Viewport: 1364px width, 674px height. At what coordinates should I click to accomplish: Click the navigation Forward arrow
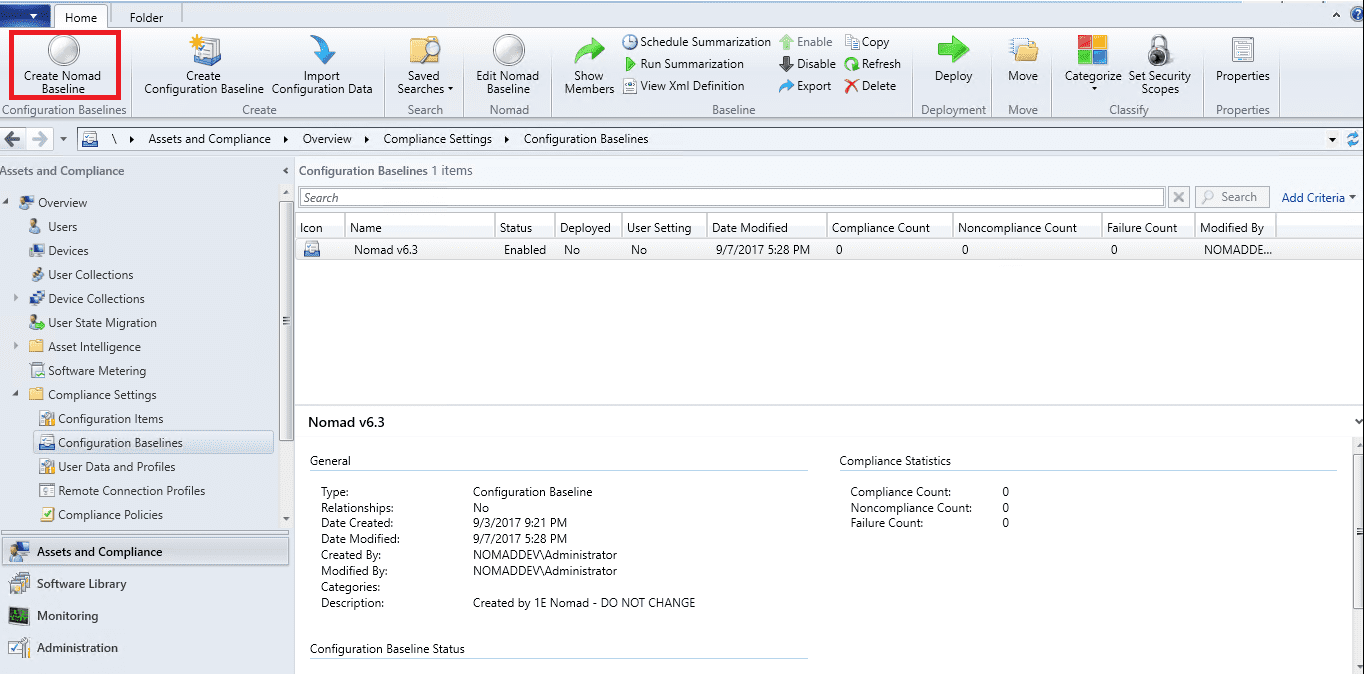pyautogui.click(x=39, y=139)
